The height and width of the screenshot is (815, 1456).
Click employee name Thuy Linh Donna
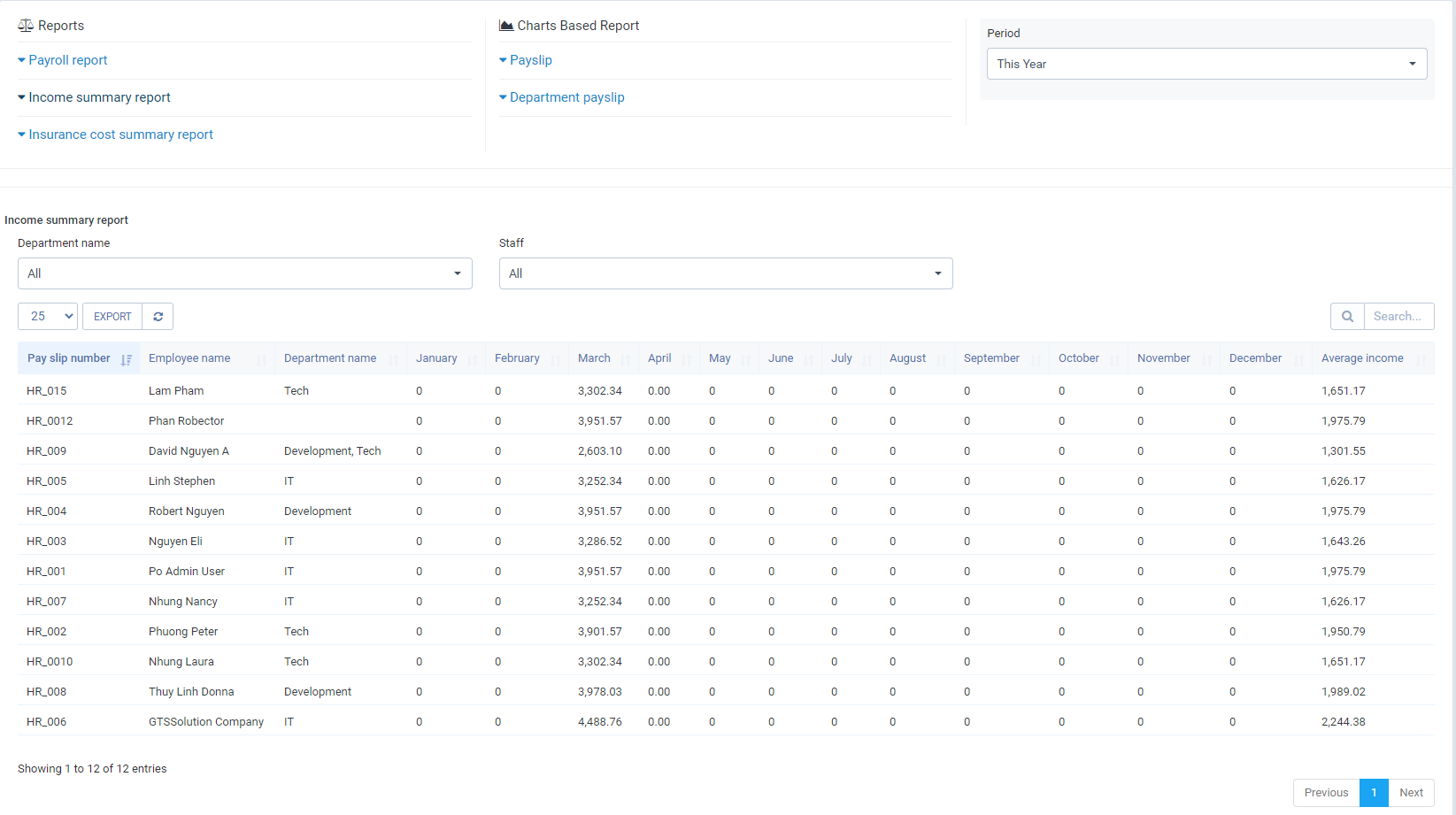pos(191,691)
